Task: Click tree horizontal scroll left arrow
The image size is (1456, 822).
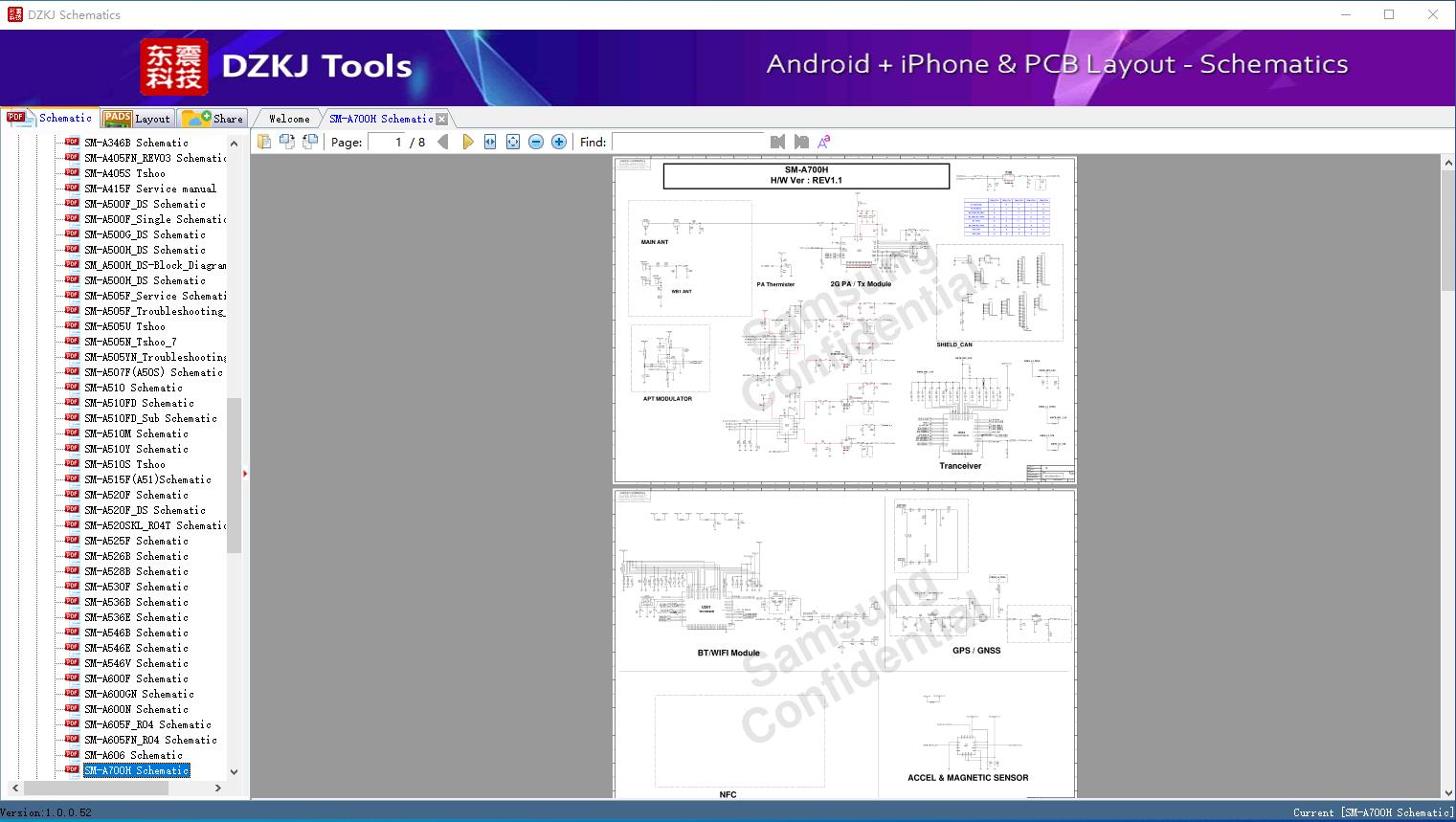Action: tap(14, 788)
